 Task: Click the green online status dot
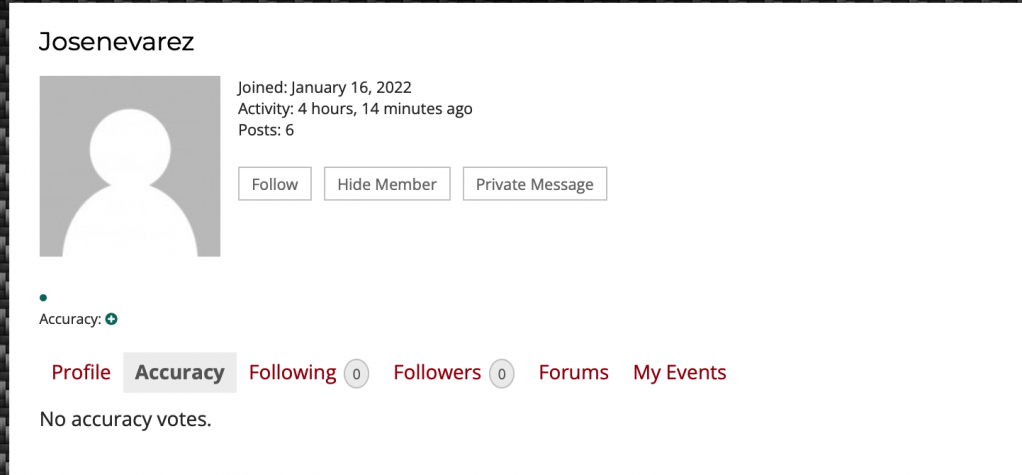click(x=43, y=298)
